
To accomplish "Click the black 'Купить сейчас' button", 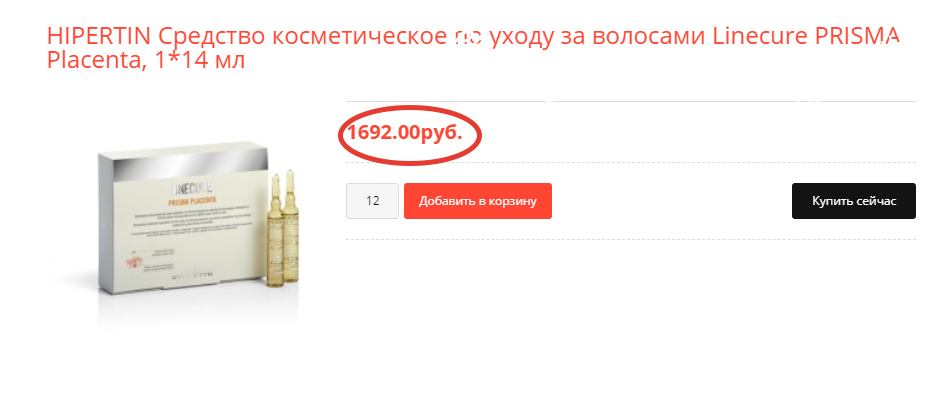I will tap(853, 201).
